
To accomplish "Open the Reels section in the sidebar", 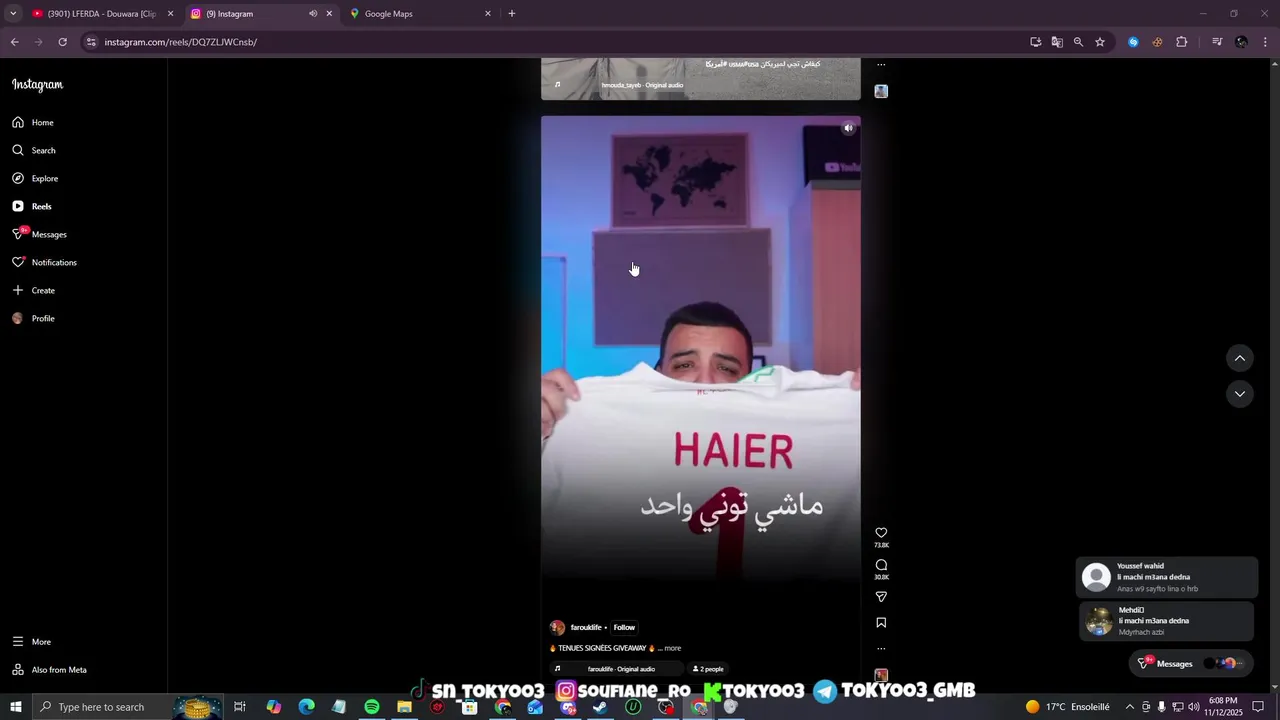I will pyautogui.click(x=32, y=206).
